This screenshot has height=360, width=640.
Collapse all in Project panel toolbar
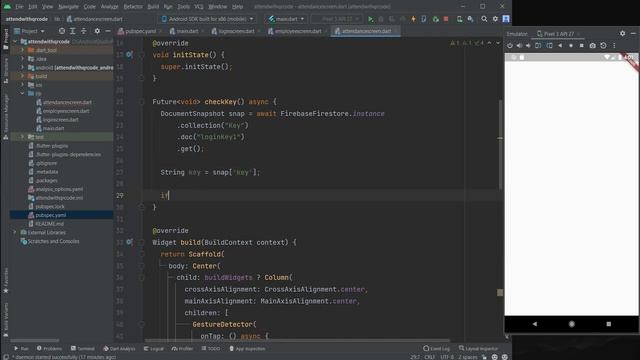84,31
